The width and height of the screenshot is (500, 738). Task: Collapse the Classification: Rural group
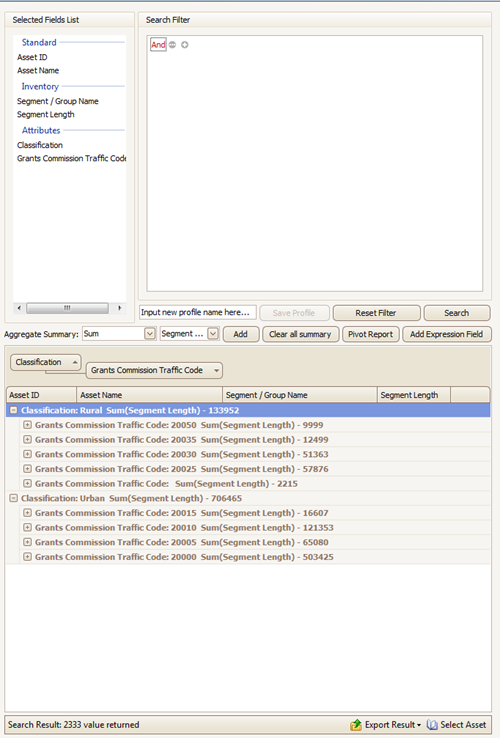click(14, 410)
